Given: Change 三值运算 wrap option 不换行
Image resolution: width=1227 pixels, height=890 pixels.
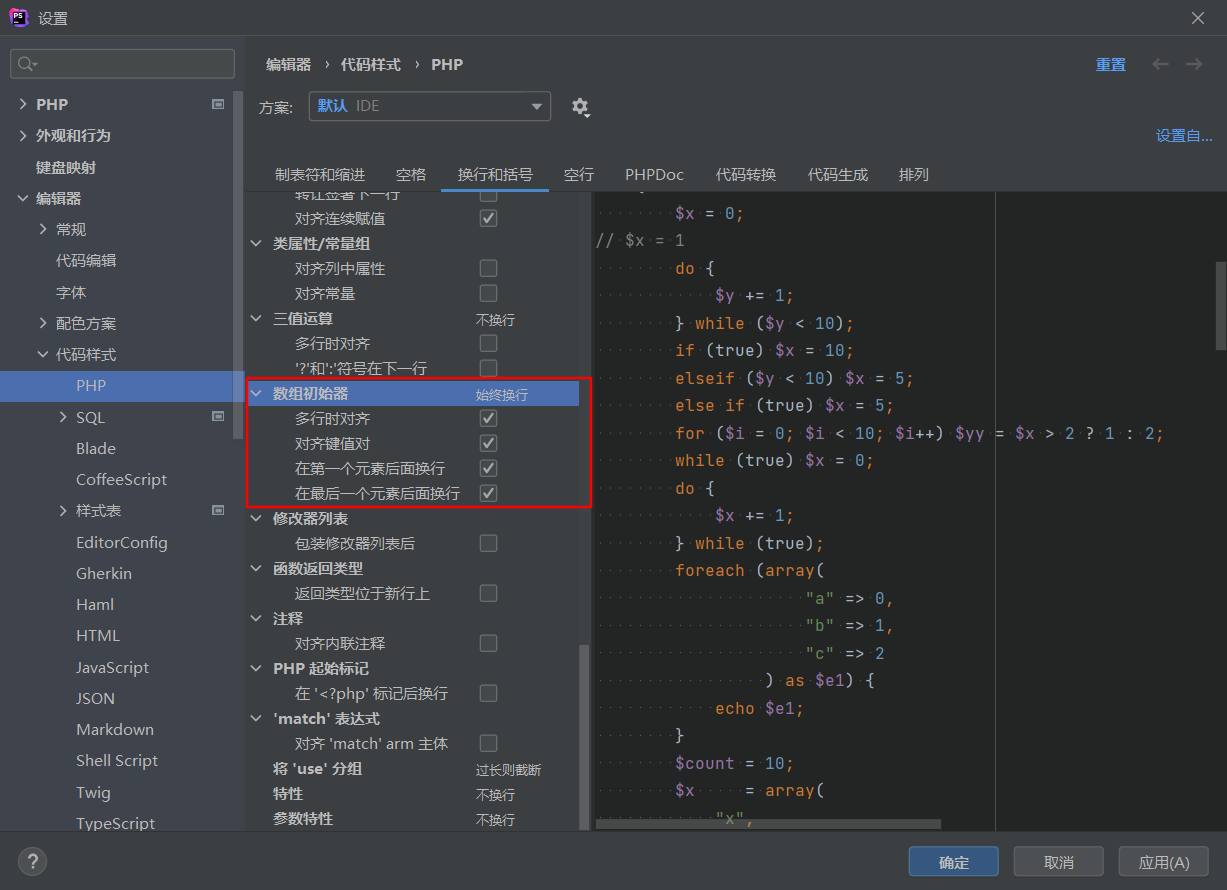Looking at the screenshot, I should (x=495, y=319).
